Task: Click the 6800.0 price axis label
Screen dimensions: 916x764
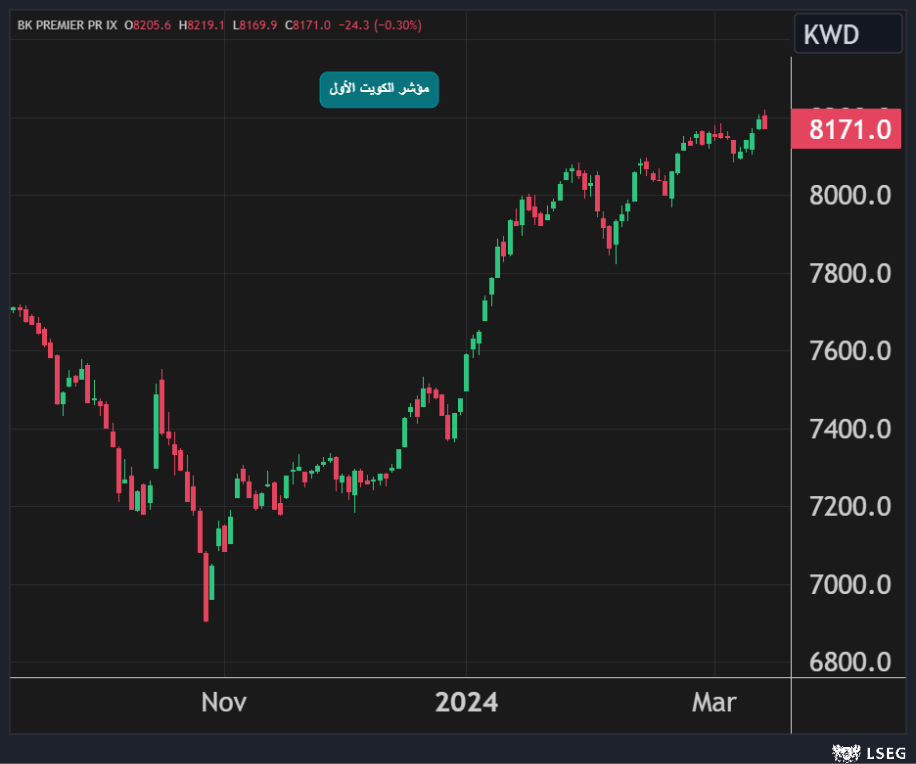Action: 849,662
